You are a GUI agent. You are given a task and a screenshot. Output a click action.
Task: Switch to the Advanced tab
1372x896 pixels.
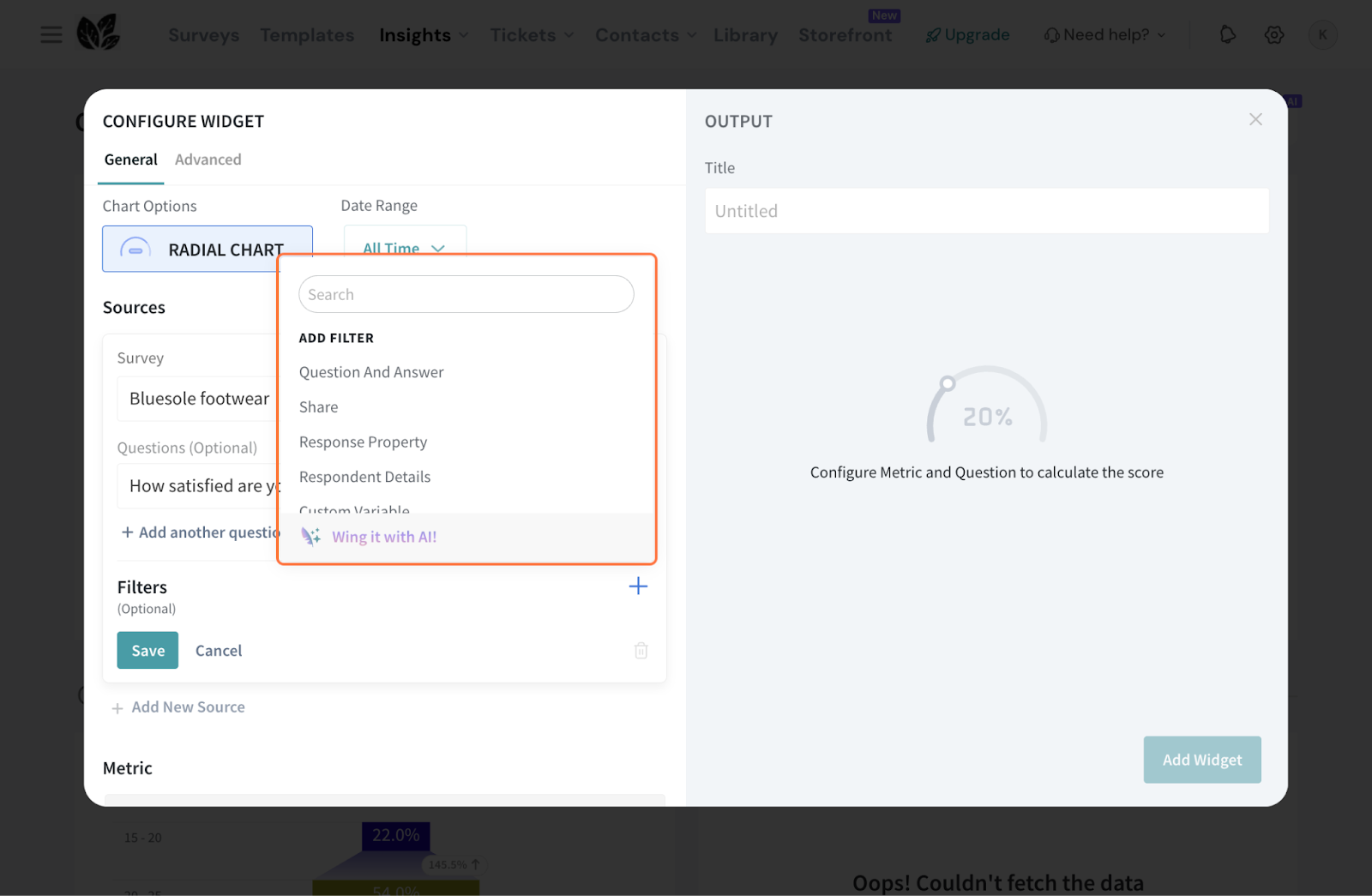pyautogui.click(x=208, y=159)
